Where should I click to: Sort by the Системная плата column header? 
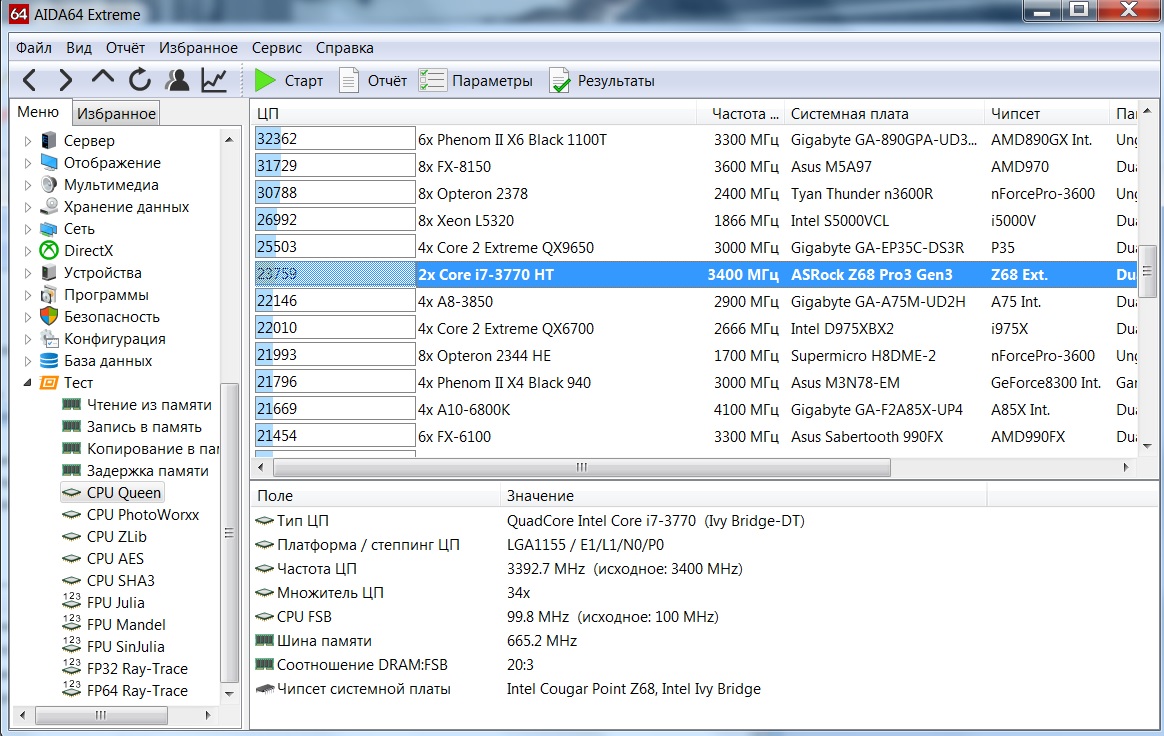(x=884, y=114)
